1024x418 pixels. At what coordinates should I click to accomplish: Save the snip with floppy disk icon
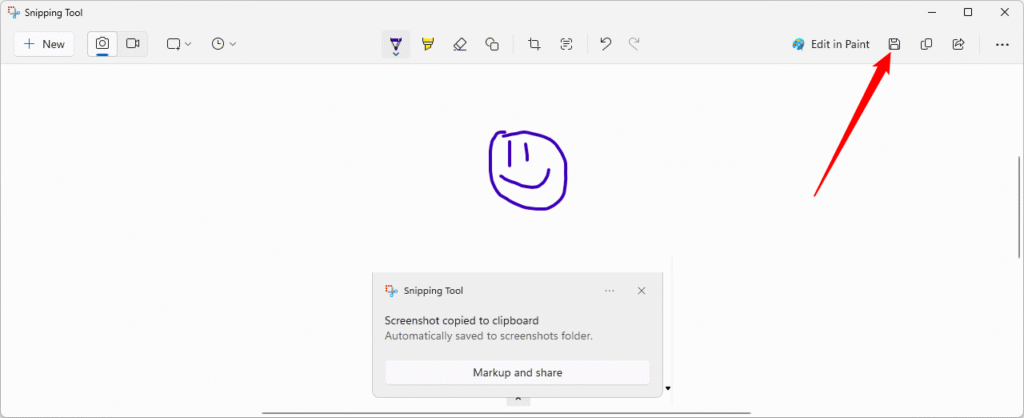(895, 44)
